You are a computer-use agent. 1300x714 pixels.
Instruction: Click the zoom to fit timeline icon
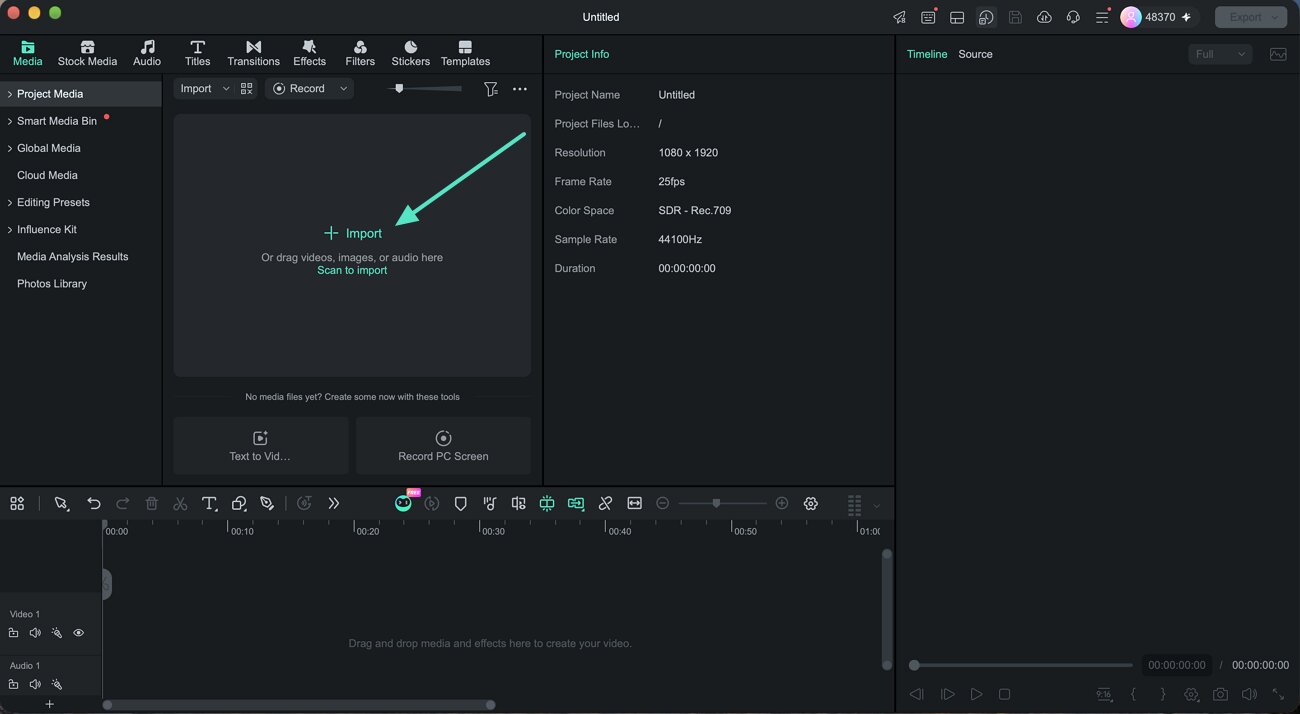(x=634, y=504)
